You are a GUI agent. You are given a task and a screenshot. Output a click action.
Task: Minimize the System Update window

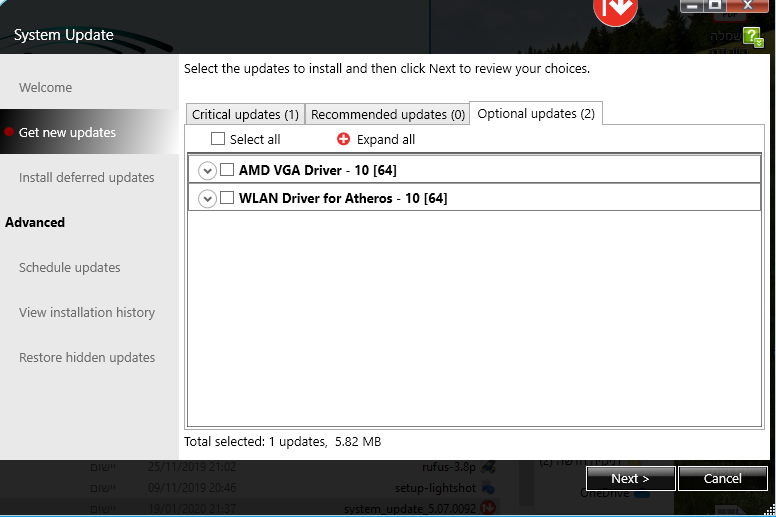692,5
